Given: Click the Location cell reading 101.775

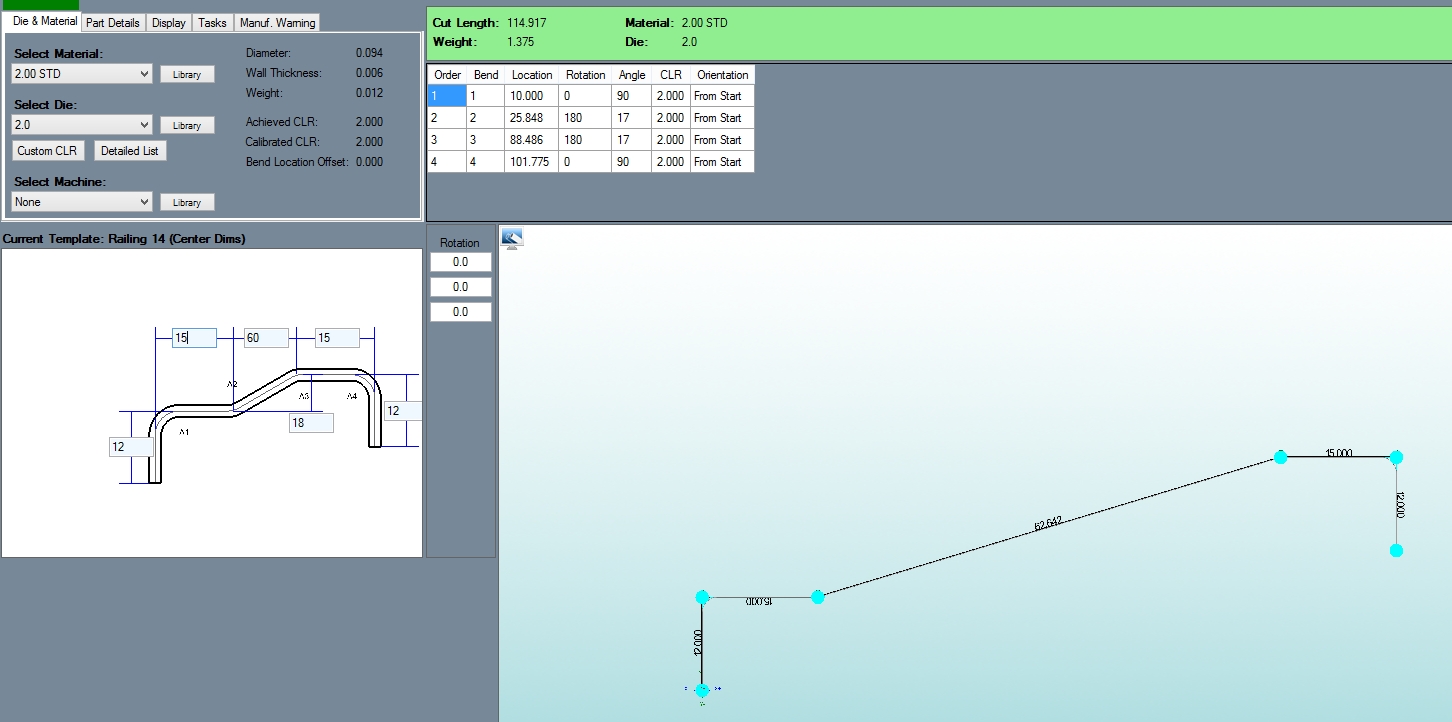Looking at the screenshot, I should (532, 162).
